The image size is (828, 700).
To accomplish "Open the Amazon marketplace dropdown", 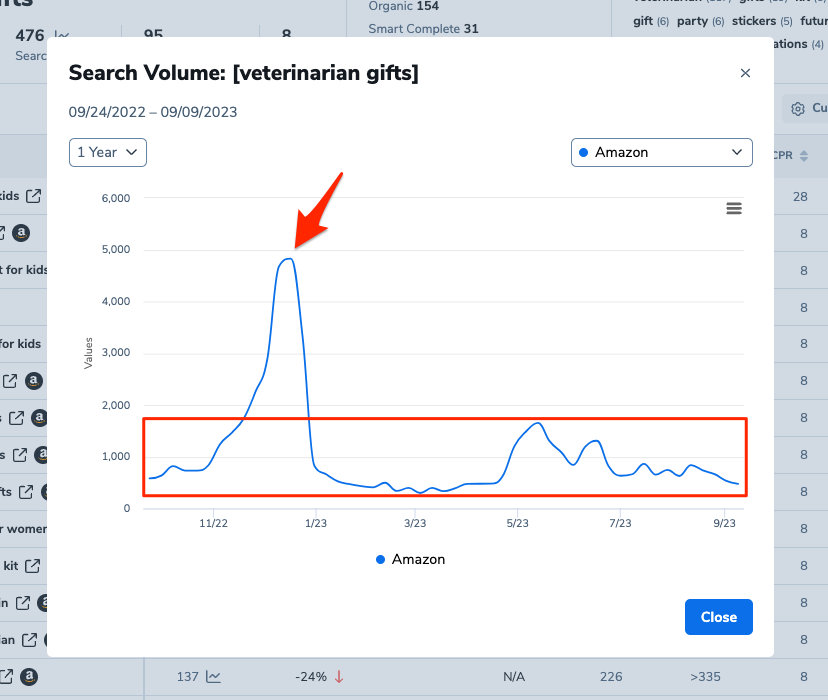I will click(x=661, y=152).
